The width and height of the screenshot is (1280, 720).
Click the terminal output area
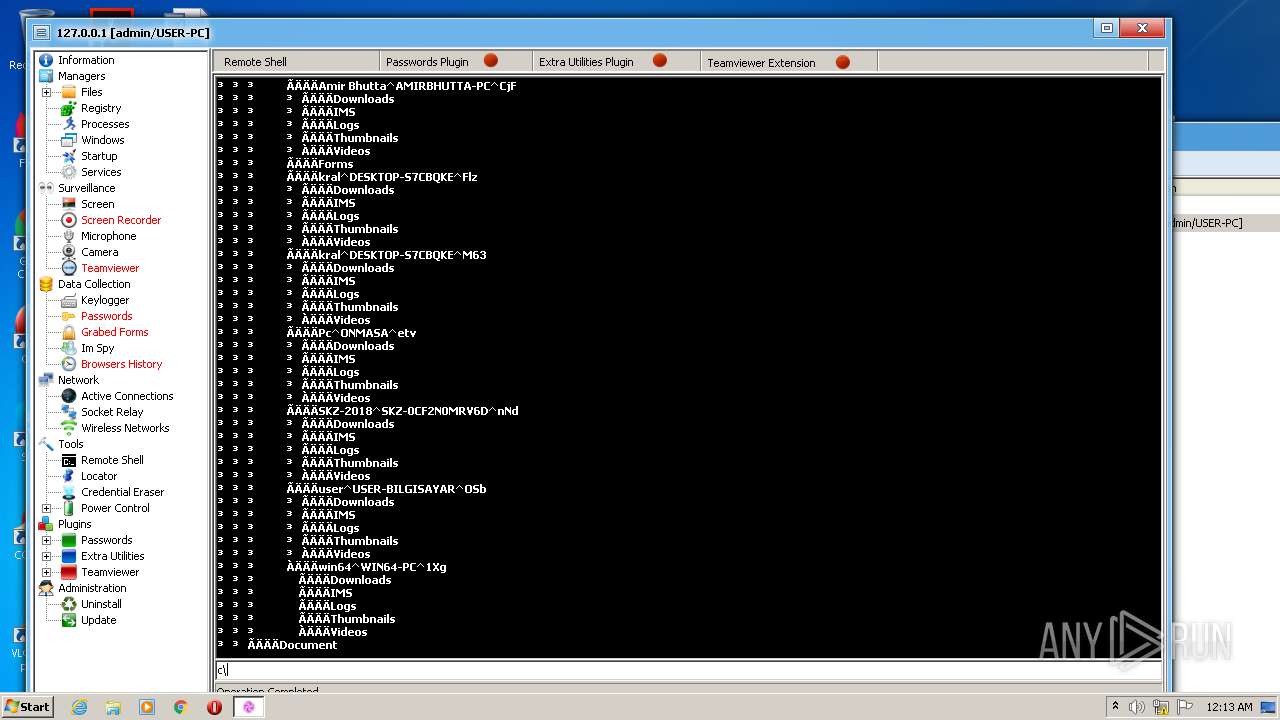[688, 366]
